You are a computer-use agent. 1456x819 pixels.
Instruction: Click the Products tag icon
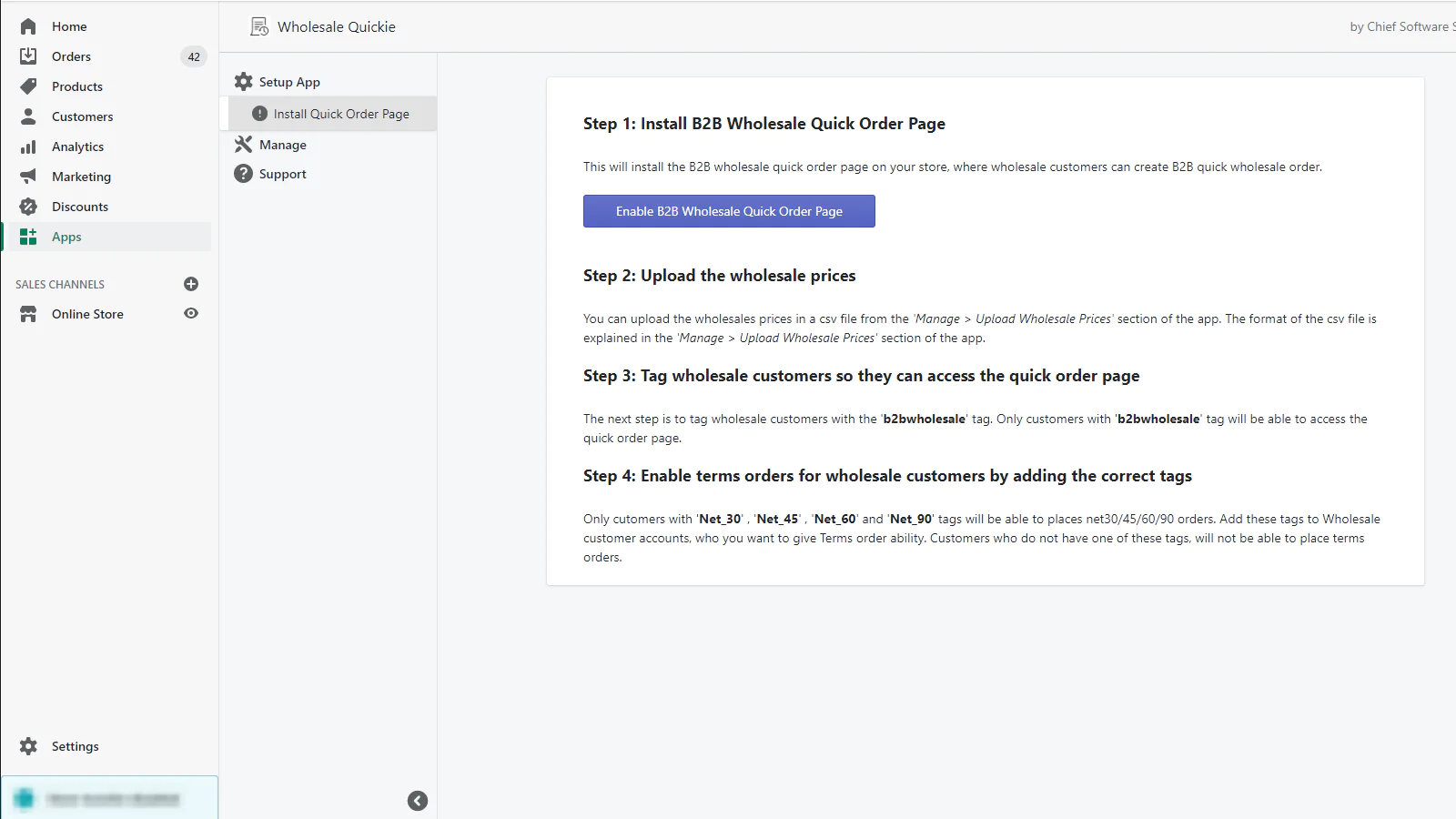click(28, 86)
